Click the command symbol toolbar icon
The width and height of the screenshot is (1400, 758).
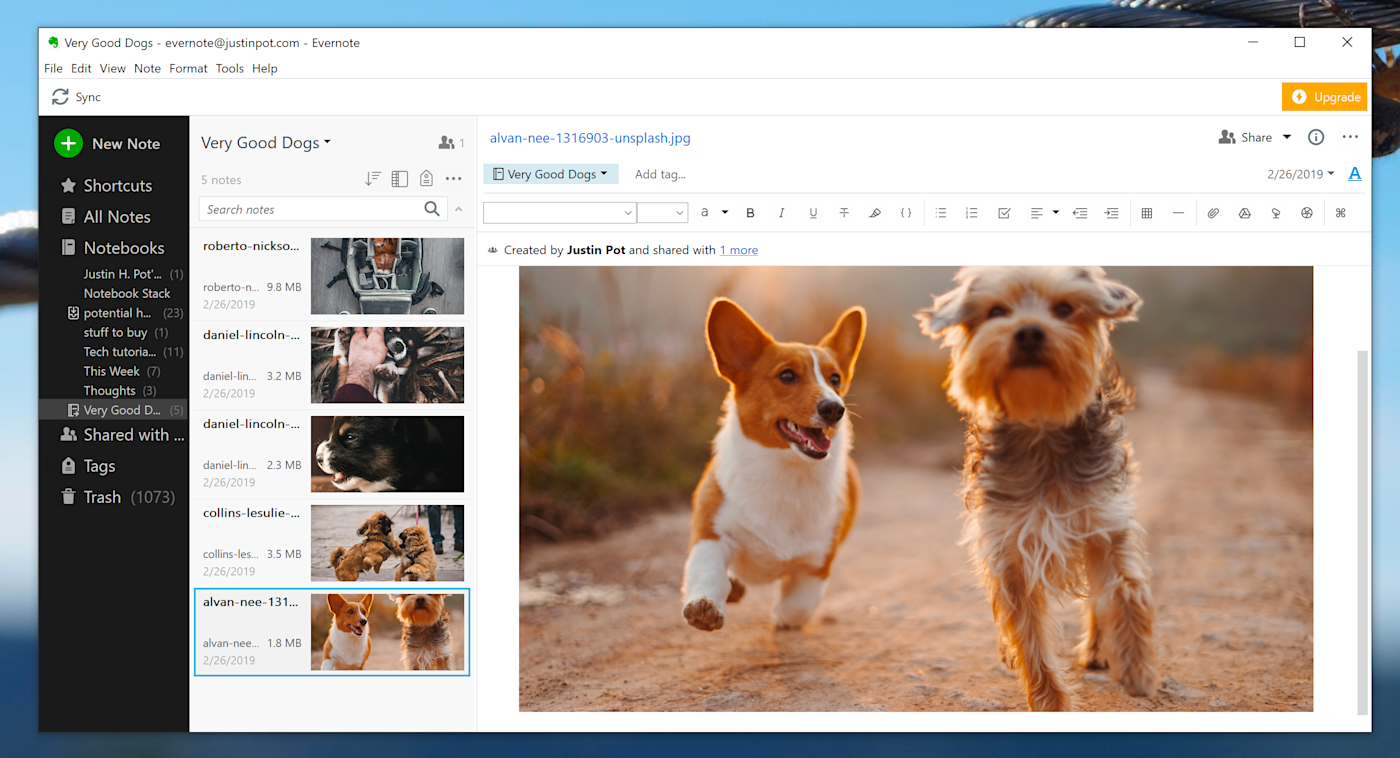[x=1341, y=213]
